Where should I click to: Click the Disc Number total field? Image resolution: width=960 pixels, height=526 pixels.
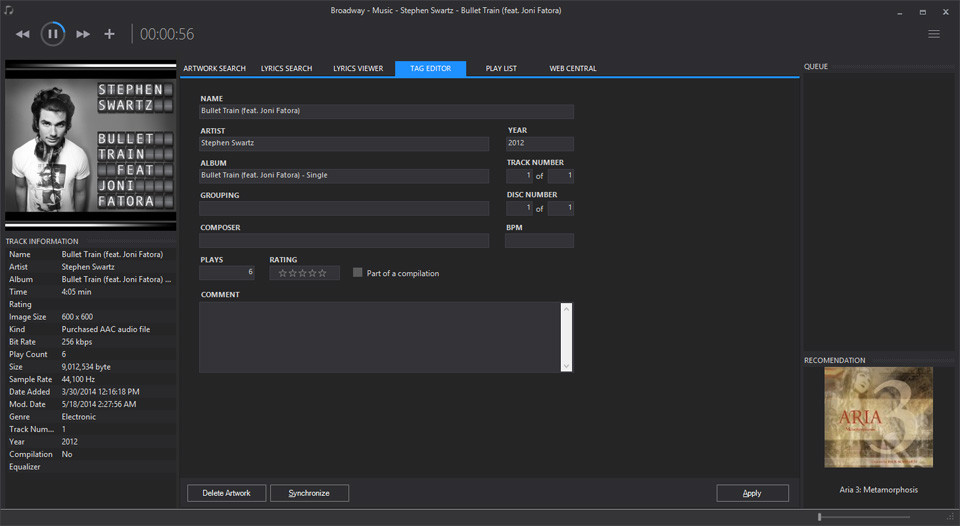pos(560,208)
